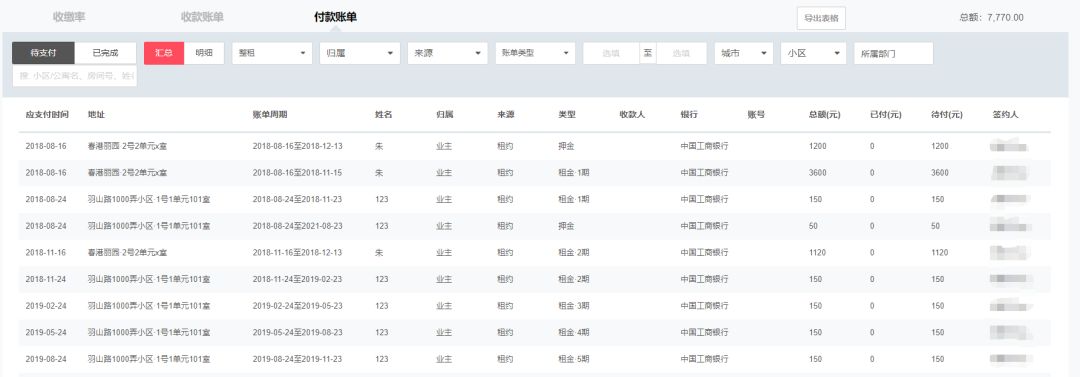Select the 待支付 status filter

pos(43,53)
